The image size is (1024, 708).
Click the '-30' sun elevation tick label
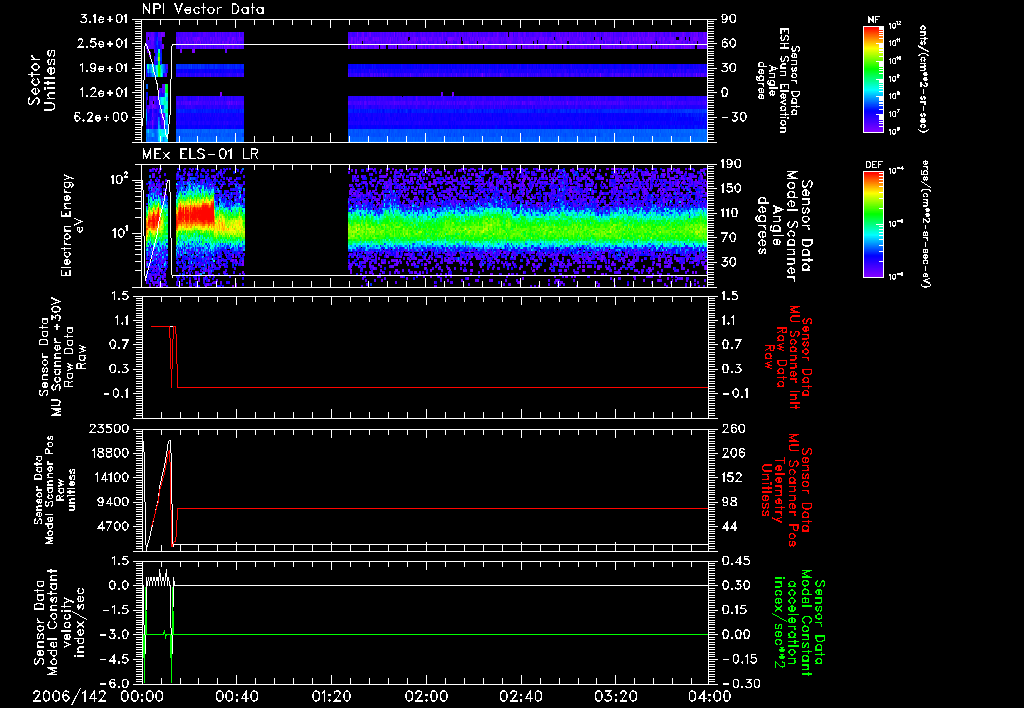pyautogui.click(x=733, y=117)
